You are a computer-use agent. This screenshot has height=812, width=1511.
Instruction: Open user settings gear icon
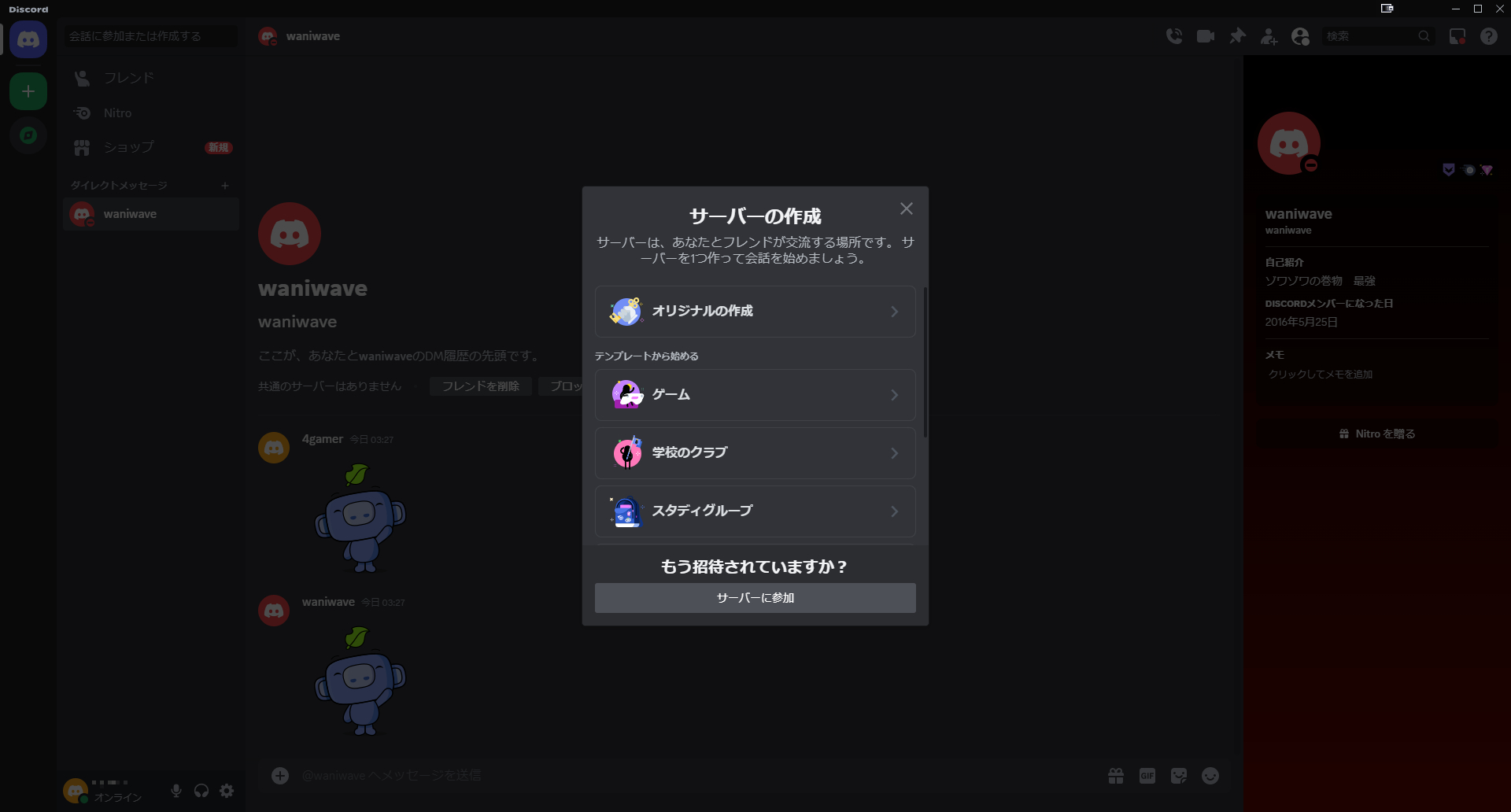(227, 791)
